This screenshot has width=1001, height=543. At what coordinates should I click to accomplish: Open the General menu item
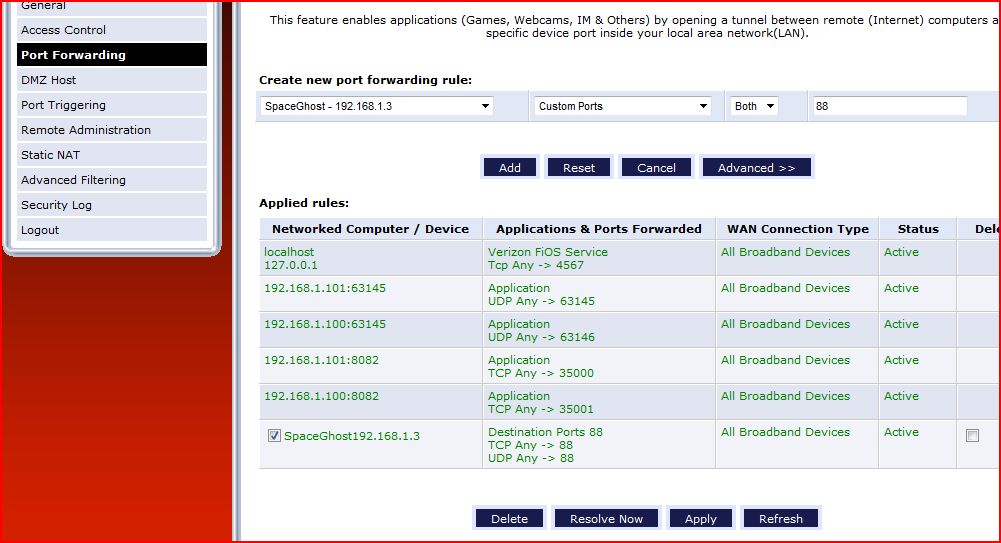click(x=112, y=7)
